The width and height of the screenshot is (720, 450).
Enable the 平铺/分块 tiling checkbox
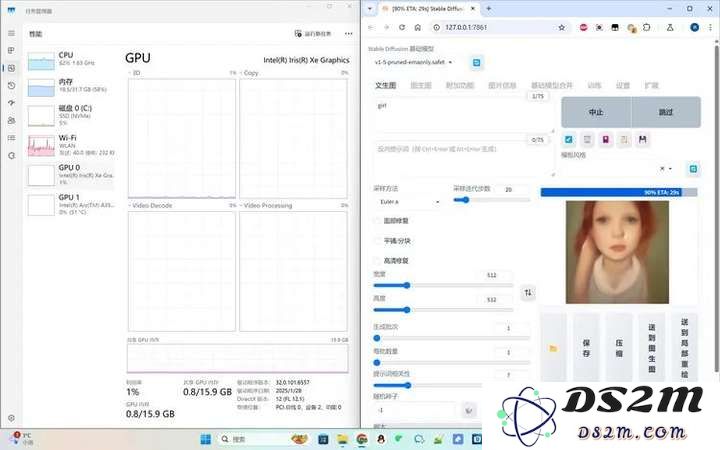pos(377,241)
